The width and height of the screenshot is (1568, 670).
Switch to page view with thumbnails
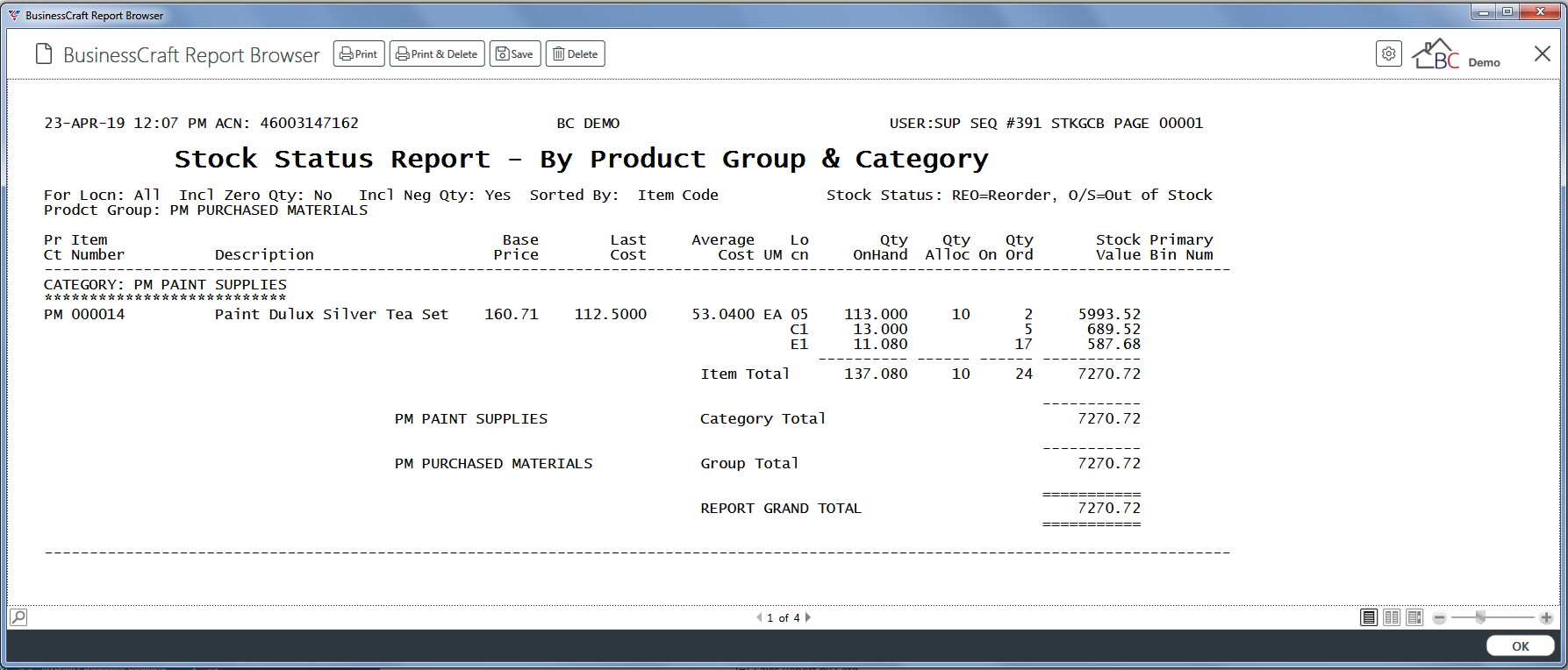click(x=1414, y=617)
